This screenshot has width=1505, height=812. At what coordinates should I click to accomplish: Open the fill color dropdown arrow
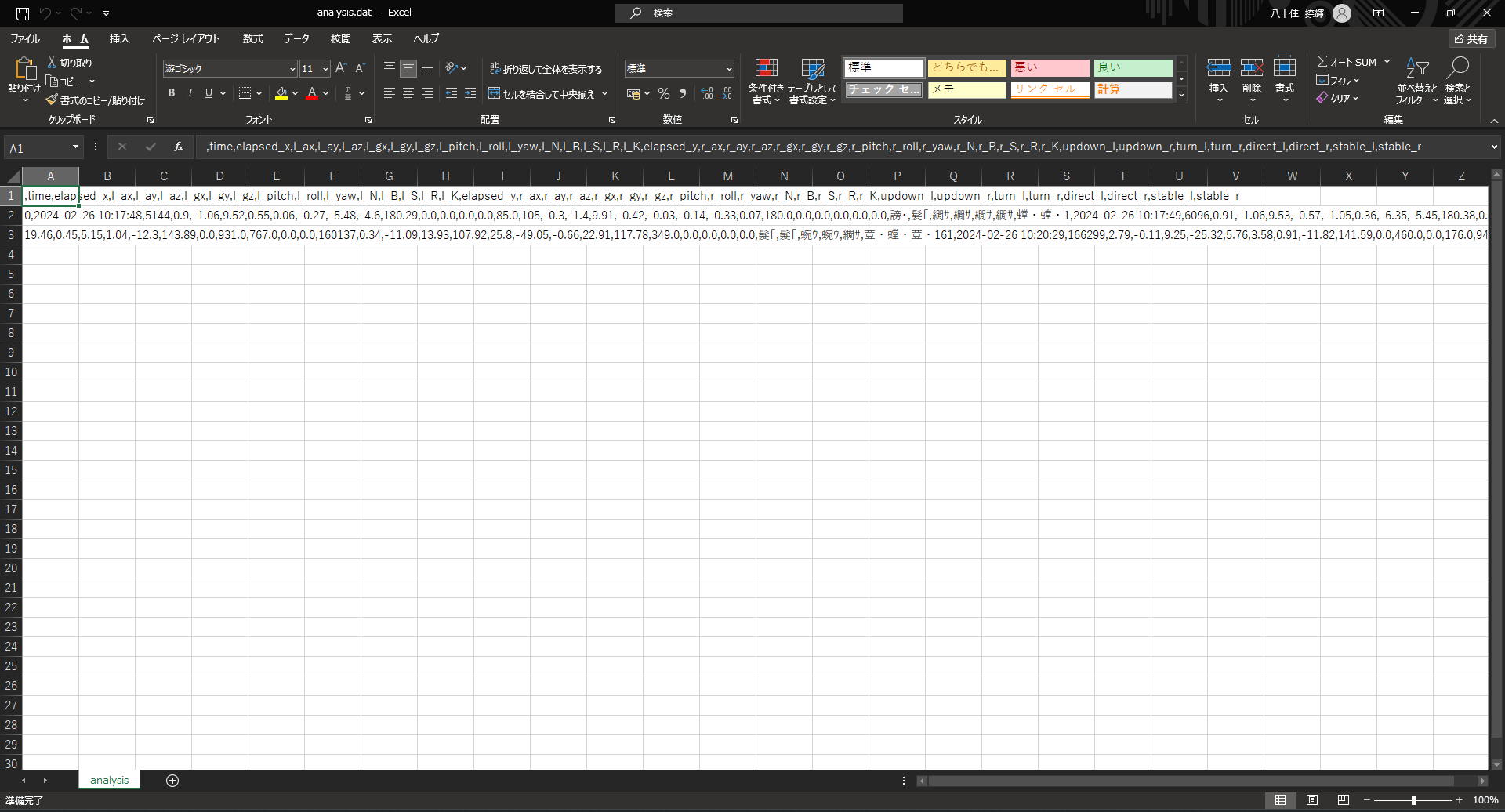coord(296,93)
